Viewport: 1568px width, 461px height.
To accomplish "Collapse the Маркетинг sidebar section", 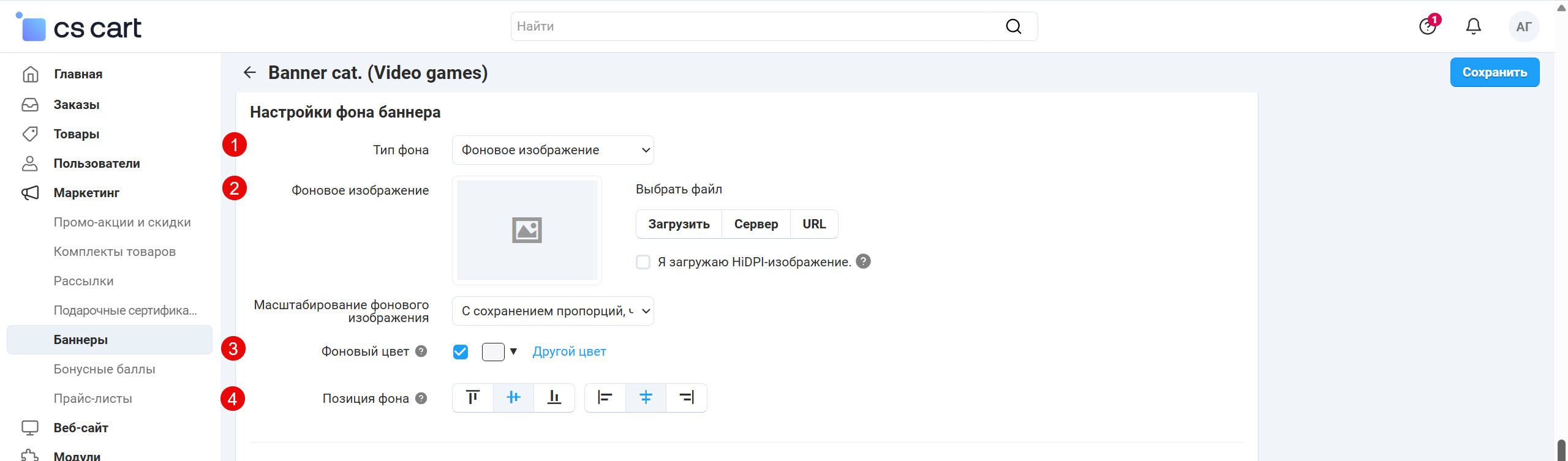I will coord(86,193).
